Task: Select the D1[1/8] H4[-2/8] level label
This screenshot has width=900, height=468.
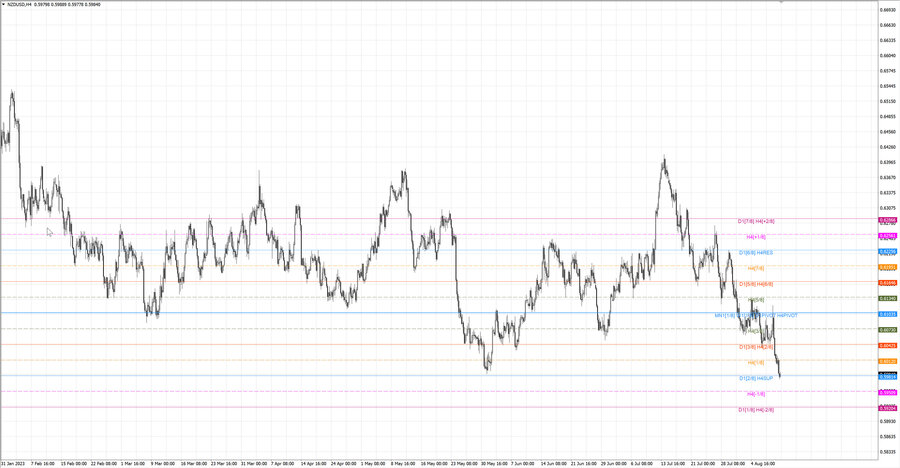Action: (x=756, y=409)
